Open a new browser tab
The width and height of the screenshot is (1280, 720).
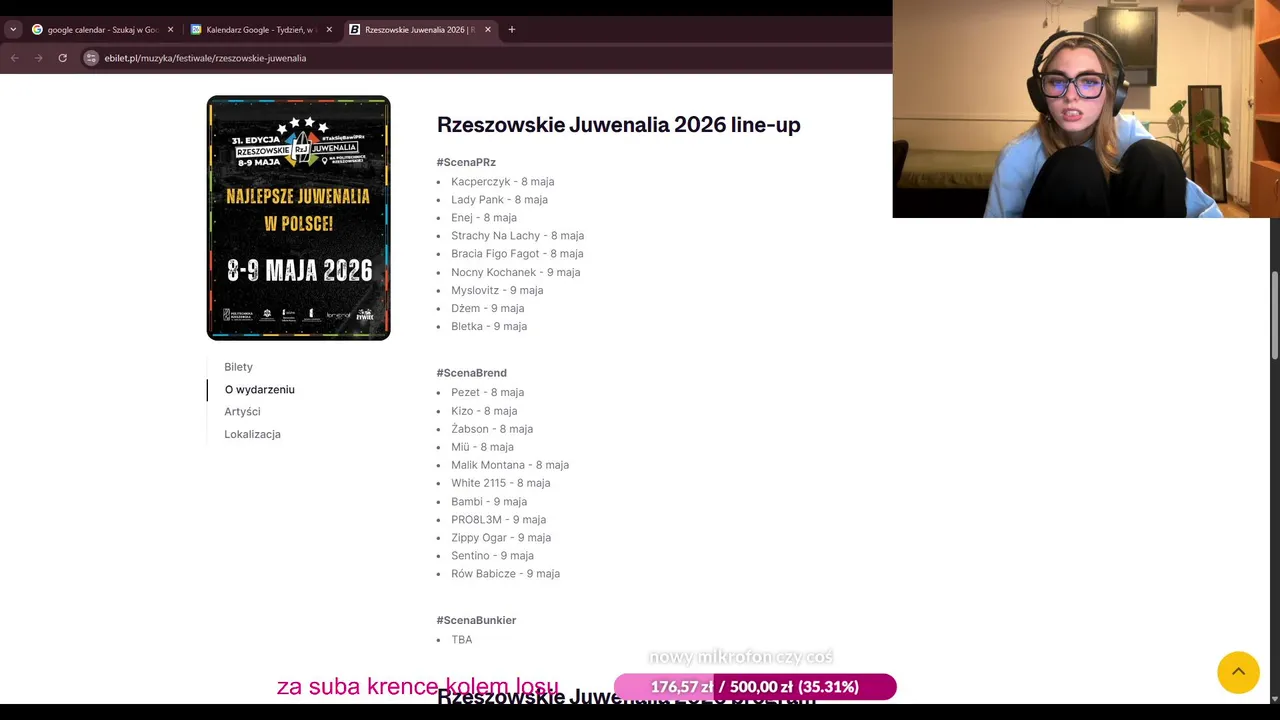click(512, 30)
